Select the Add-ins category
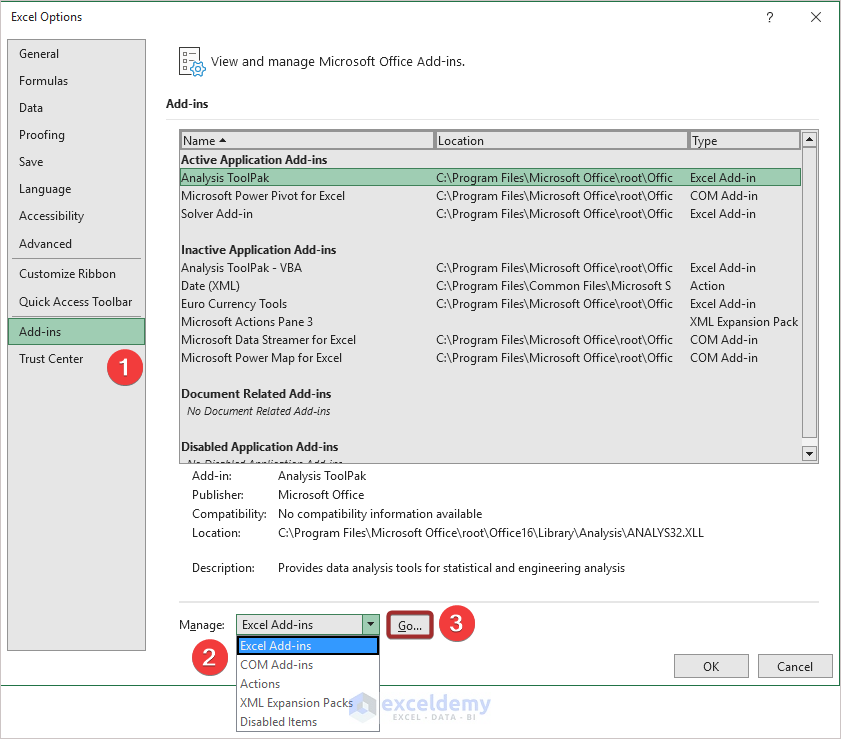 76,331
